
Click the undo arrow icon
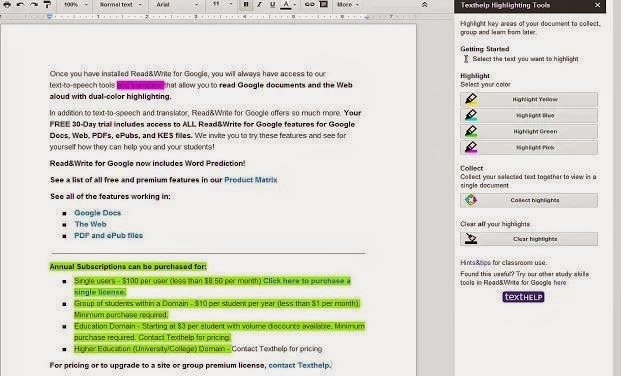tap(21, 4)
